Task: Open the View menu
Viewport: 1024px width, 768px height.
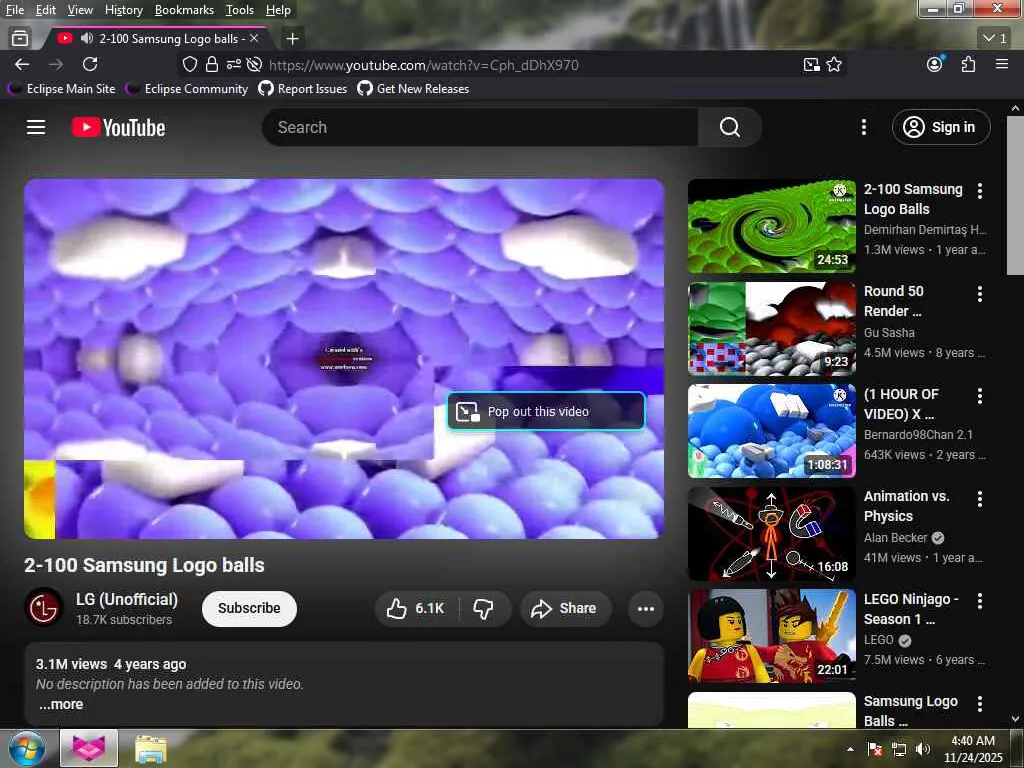Action: click(80, 10)
